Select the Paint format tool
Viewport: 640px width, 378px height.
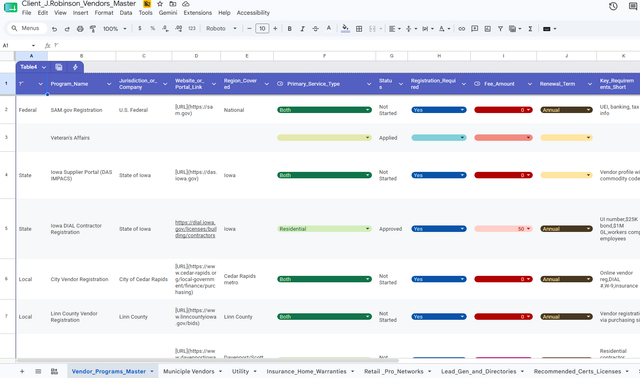point(93,29)
